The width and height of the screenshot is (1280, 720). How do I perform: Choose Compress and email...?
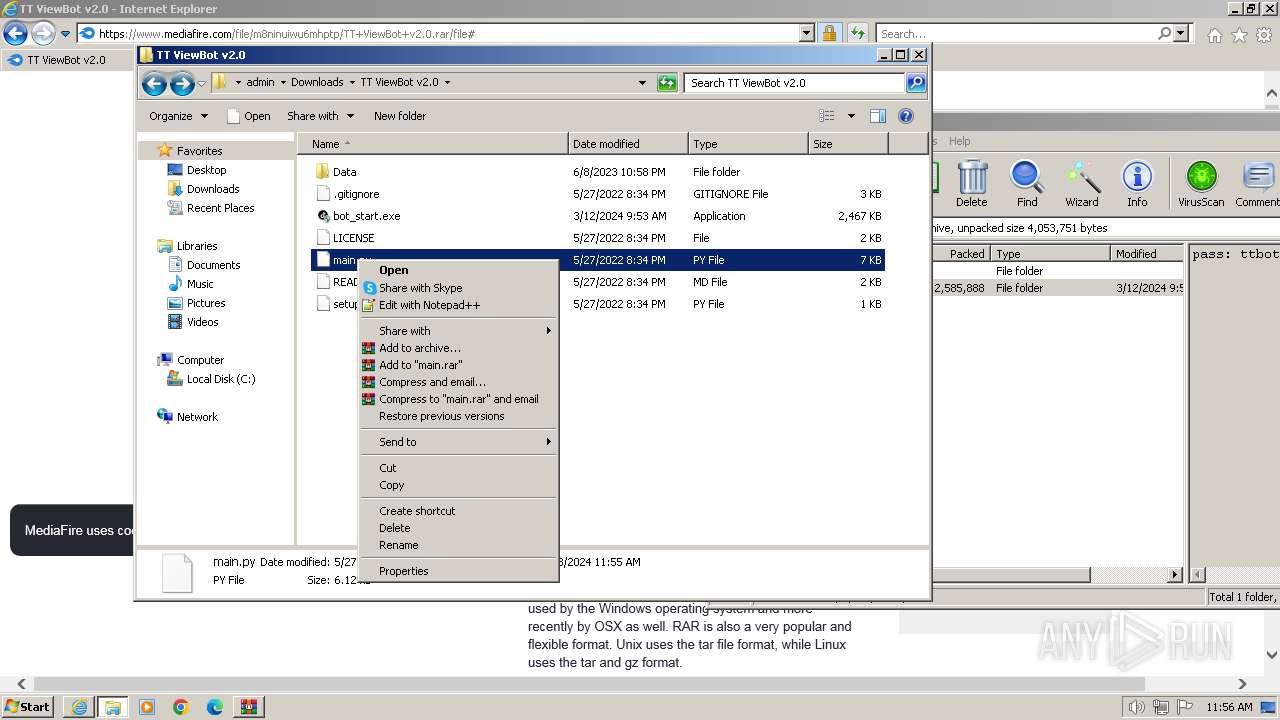(432, 382)
